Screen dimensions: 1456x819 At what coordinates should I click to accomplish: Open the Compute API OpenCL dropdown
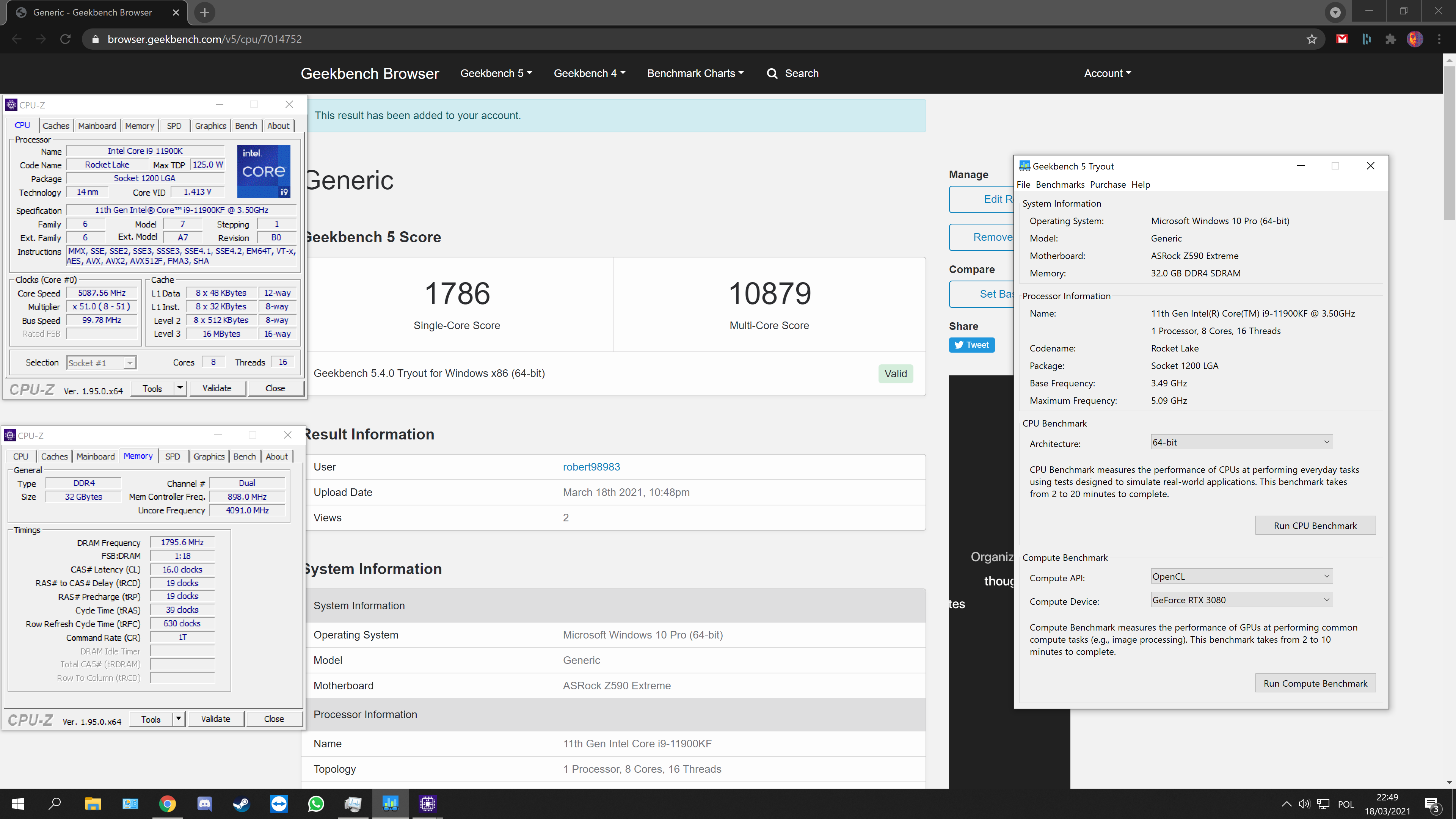(x=1241, y=576)
